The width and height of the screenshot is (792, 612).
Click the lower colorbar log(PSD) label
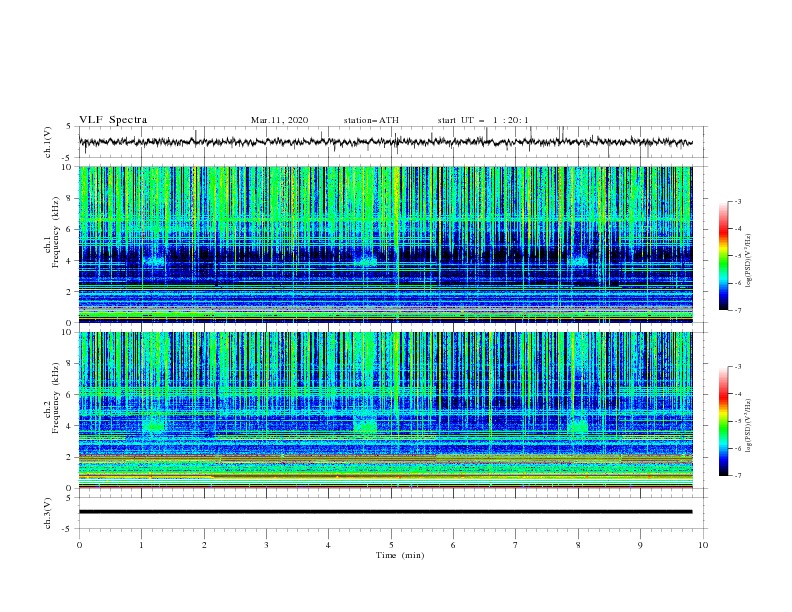point(748,426)
